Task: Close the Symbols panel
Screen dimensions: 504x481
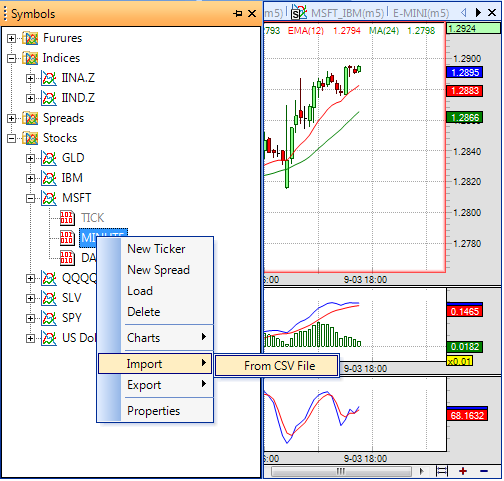Action: pyautogui.click(x=252, y=14)
